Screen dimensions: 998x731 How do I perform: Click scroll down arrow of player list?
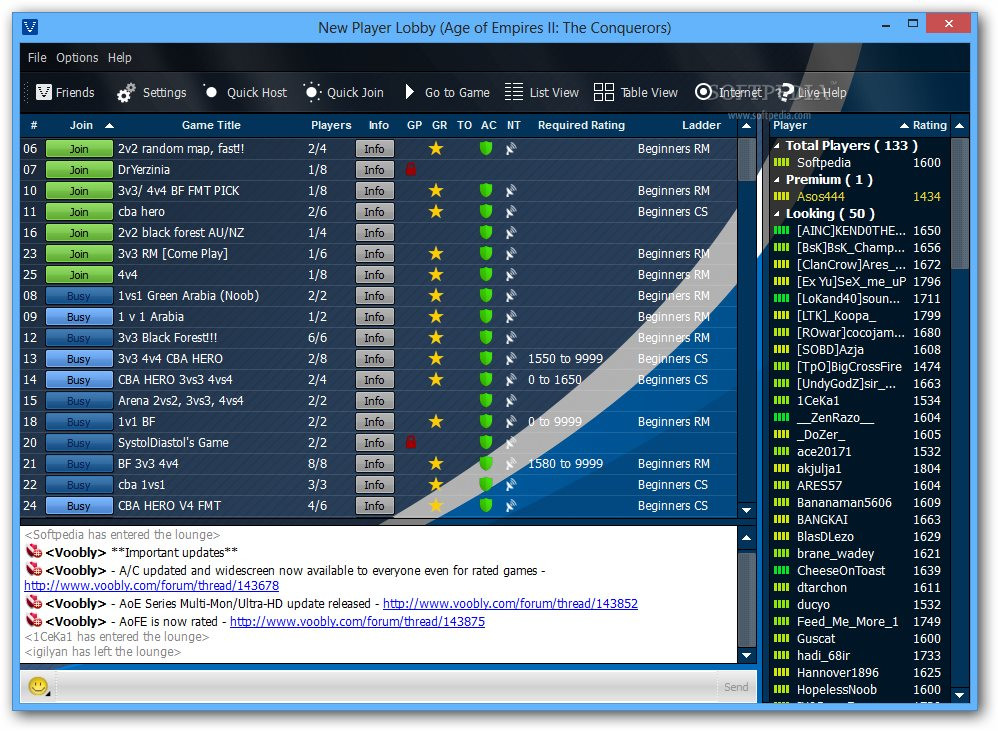959,695
